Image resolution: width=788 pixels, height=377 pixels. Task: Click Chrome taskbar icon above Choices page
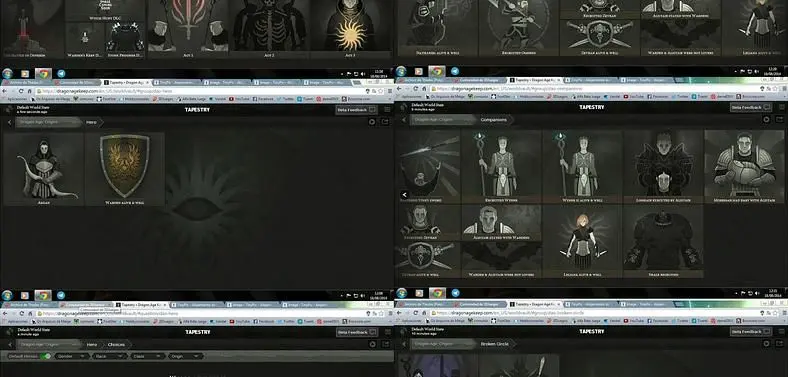click(x=43, y=296)
